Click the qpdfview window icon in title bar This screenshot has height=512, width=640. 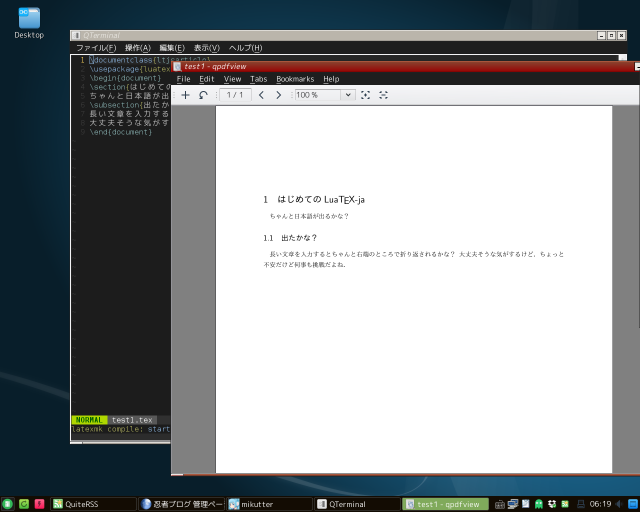177,67
